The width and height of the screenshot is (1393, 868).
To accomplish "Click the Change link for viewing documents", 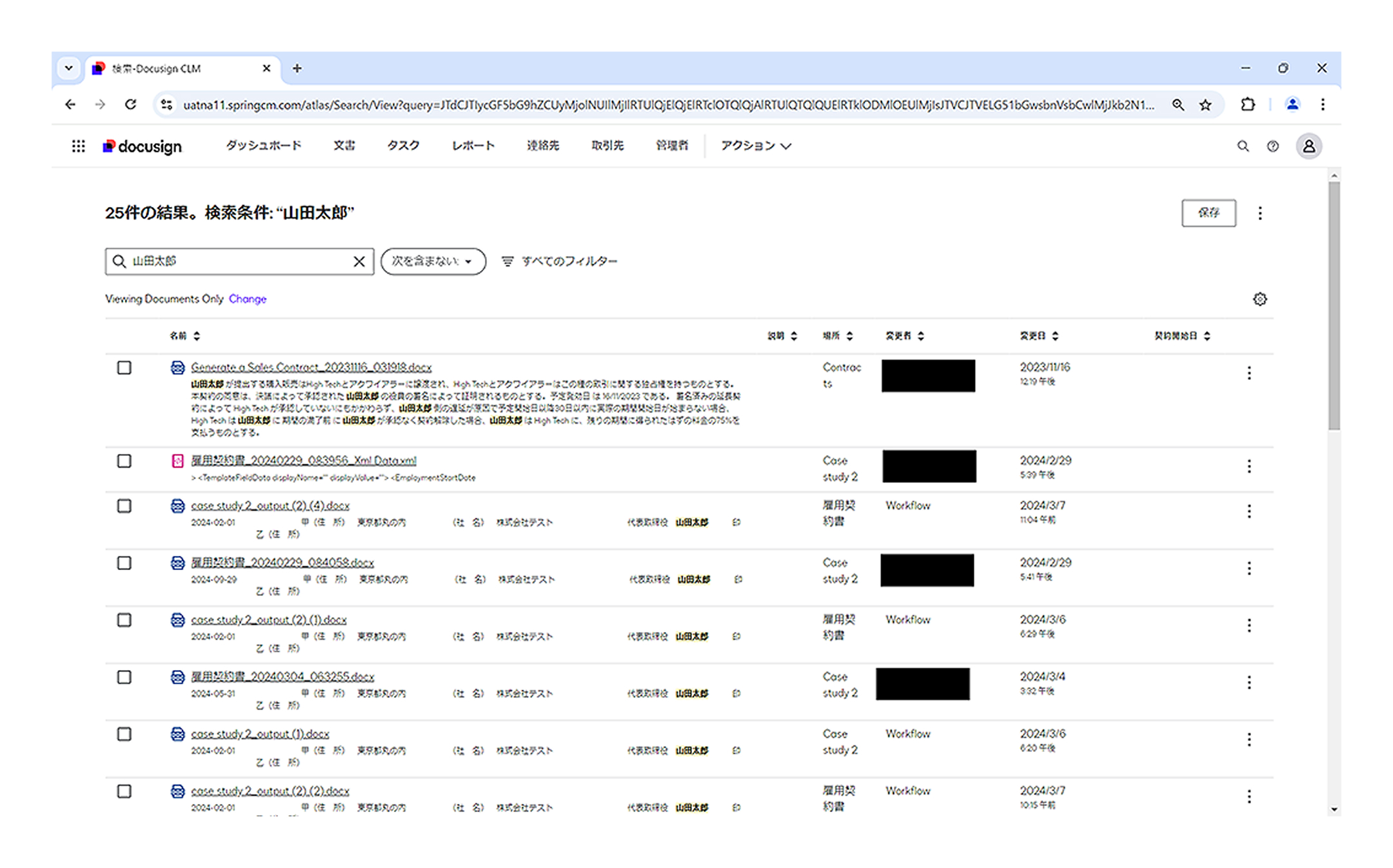I will [248, 299].
